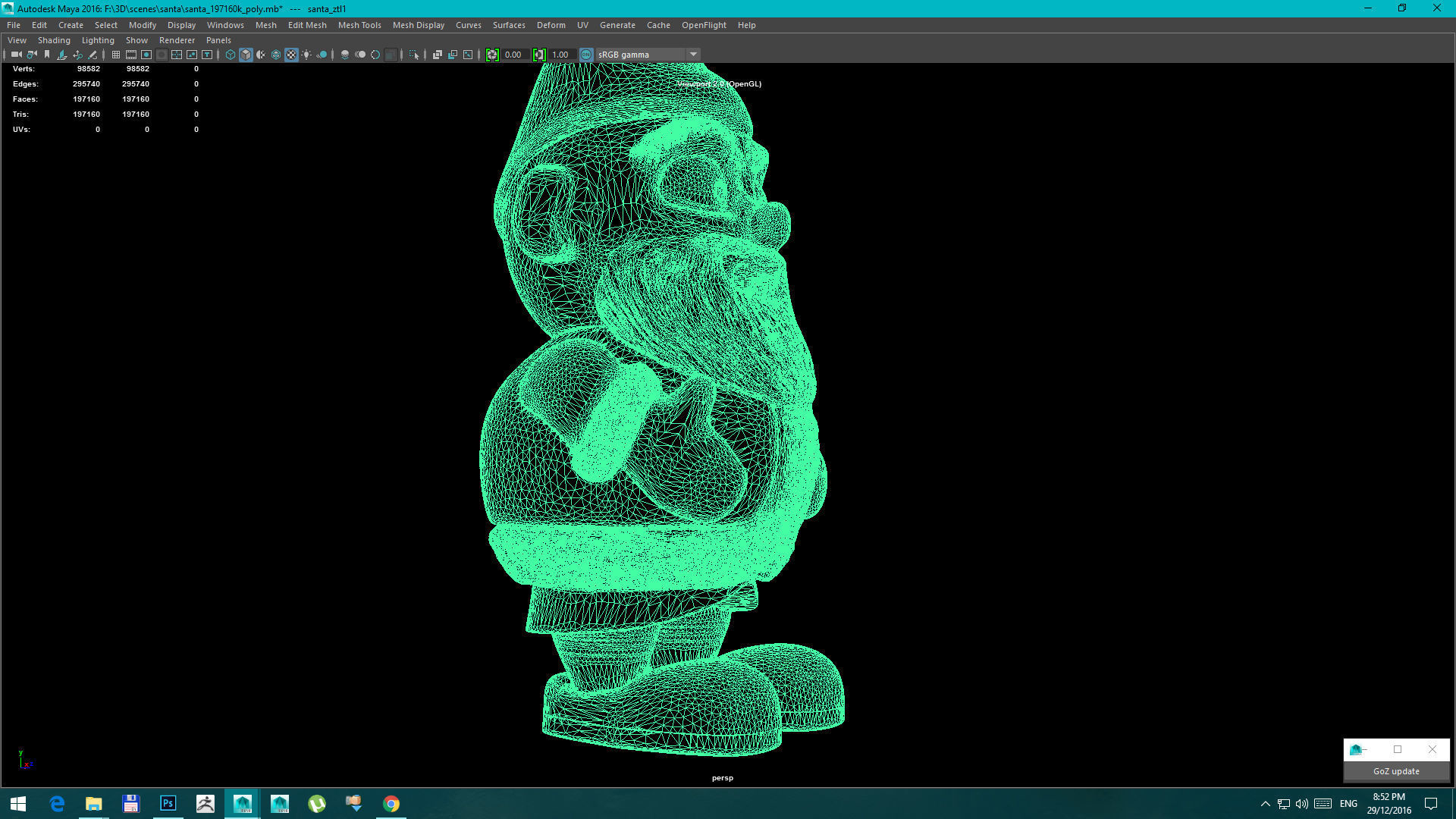The width and height of the screenshot is (1456, 819).
Task: Click Use Default Material icon
Action: coord(261,55)
